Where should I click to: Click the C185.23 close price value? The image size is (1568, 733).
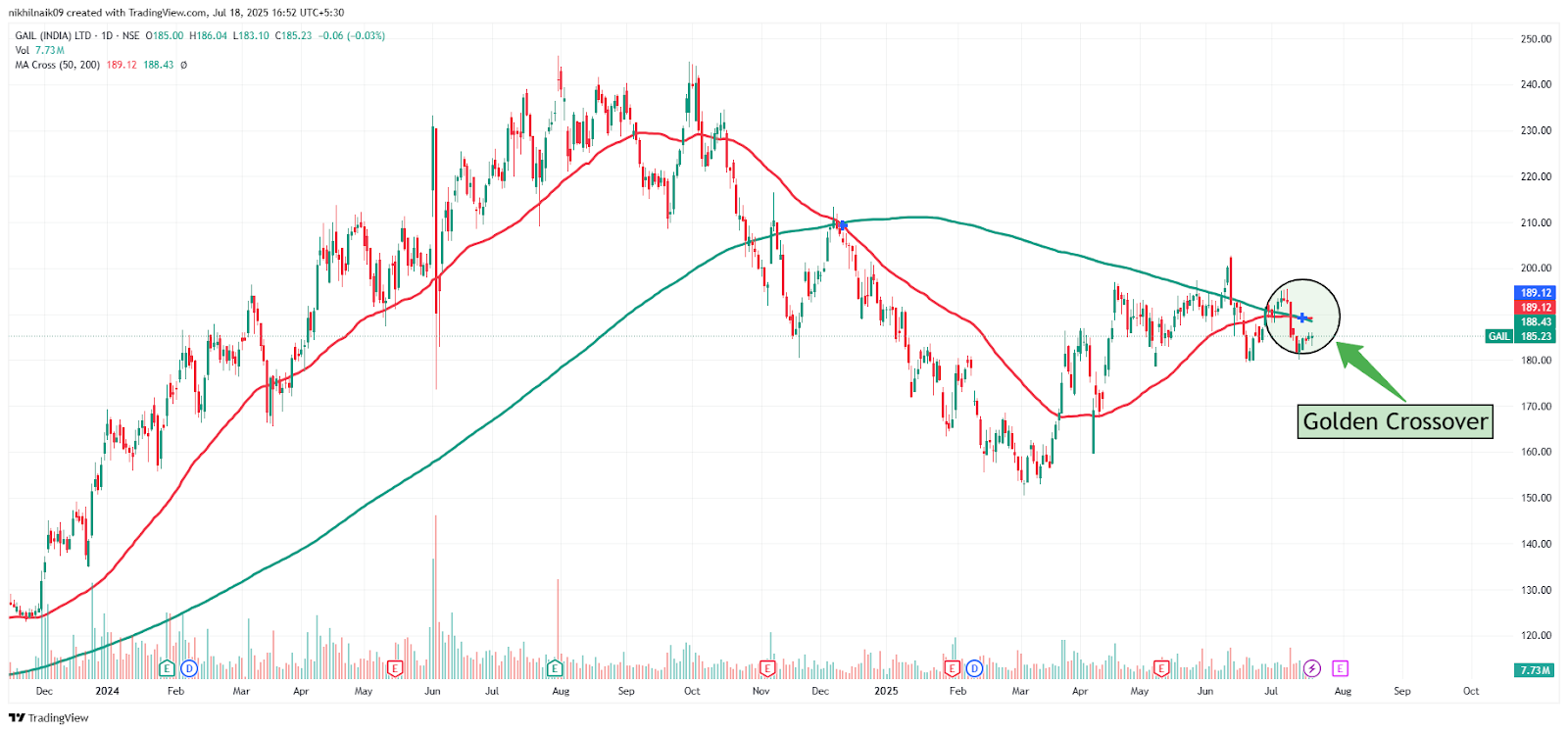(294, 35)
